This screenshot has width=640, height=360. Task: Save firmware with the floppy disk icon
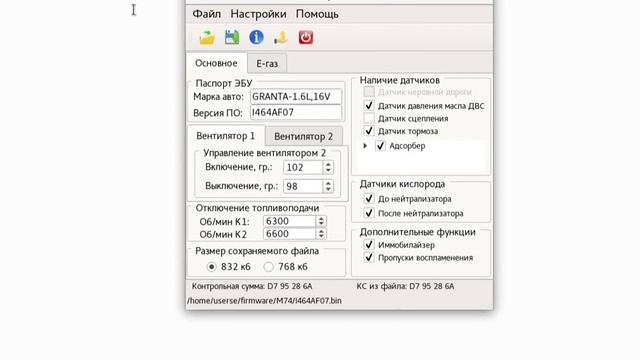[x=232, y=37]
